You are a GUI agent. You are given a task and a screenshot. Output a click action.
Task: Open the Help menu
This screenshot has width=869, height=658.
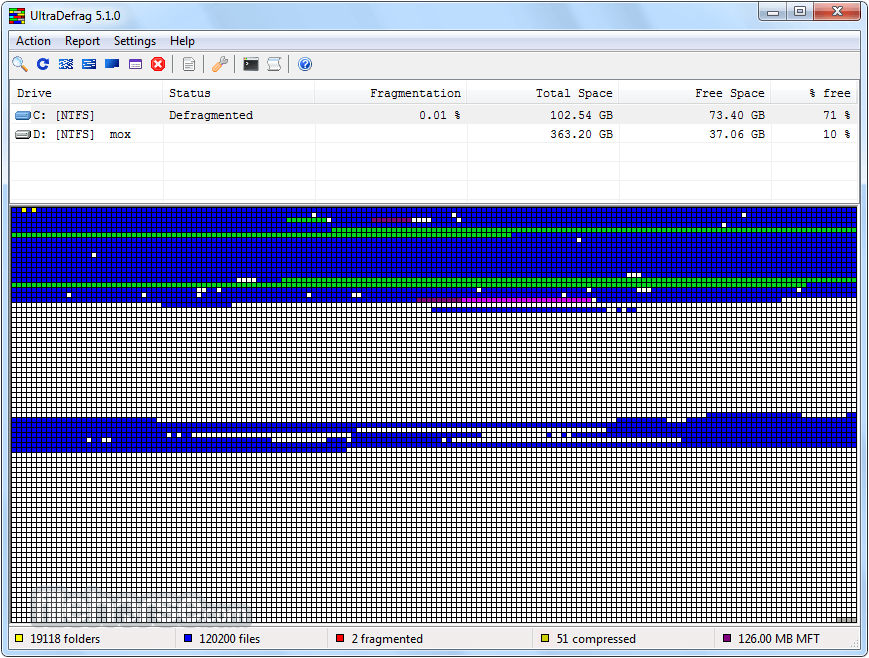[182, 41]
